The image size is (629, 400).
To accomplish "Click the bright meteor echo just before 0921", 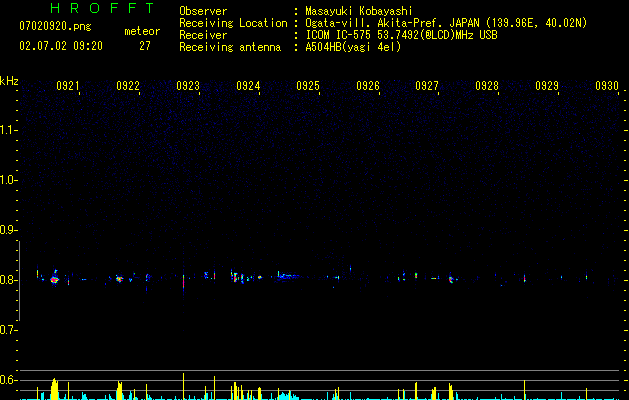I will [55, 279].
